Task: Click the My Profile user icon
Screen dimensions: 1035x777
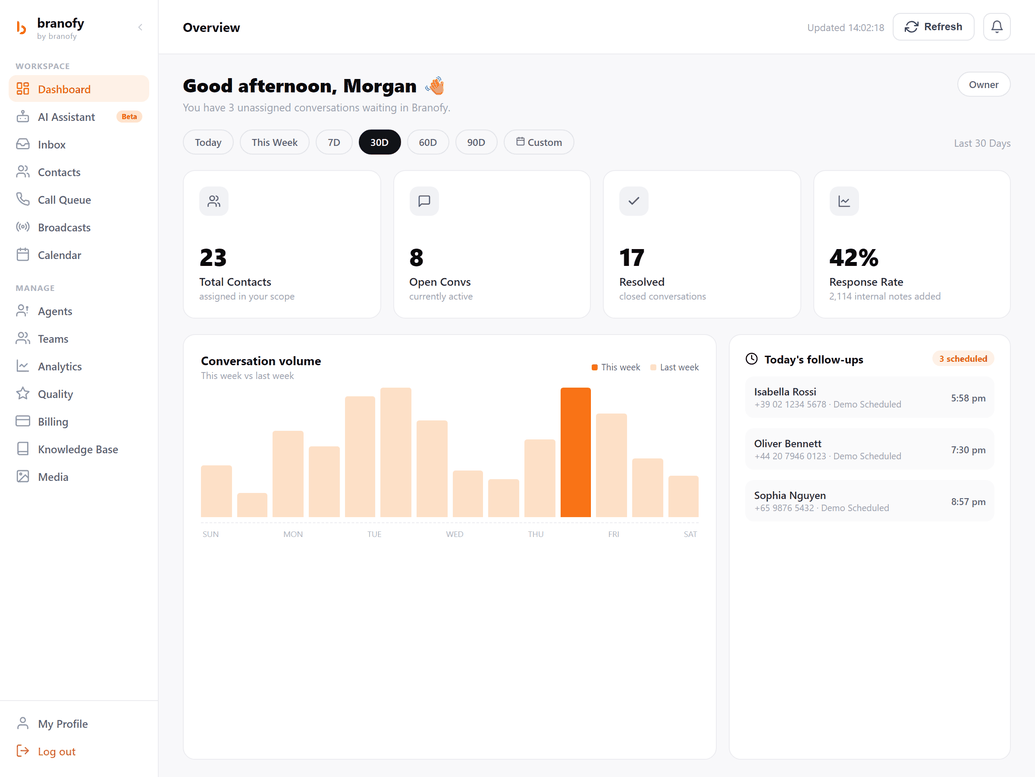Action: click(23, 724)
